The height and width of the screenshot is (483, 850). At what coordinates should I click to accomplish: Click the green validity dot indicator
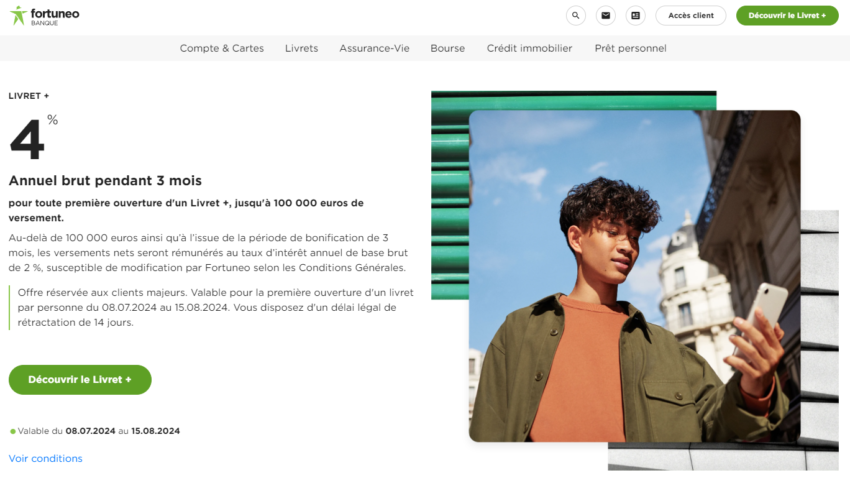coord(13,431)
